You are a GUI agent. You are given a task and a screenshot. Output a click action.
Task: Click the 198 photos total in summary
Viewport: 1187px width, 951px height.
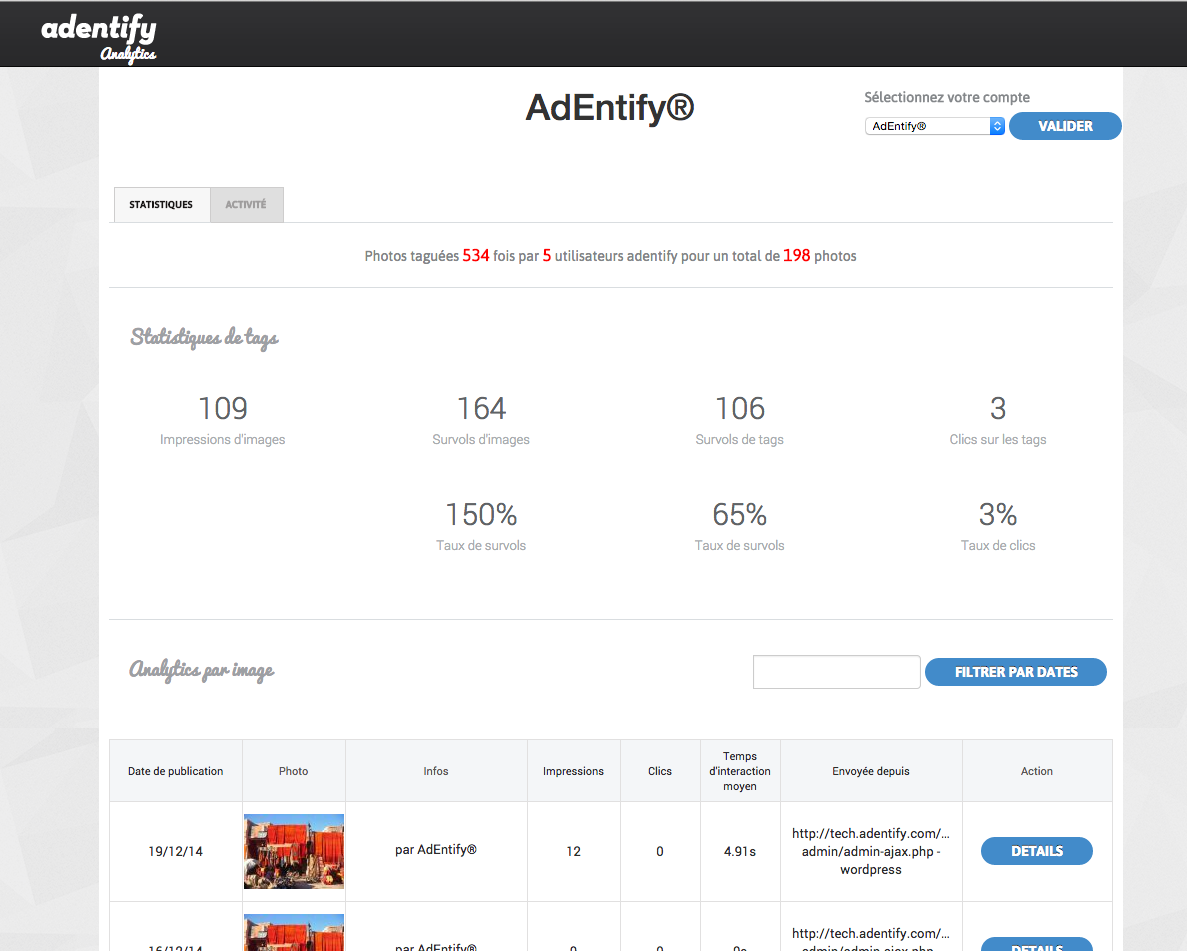[796, 256]
